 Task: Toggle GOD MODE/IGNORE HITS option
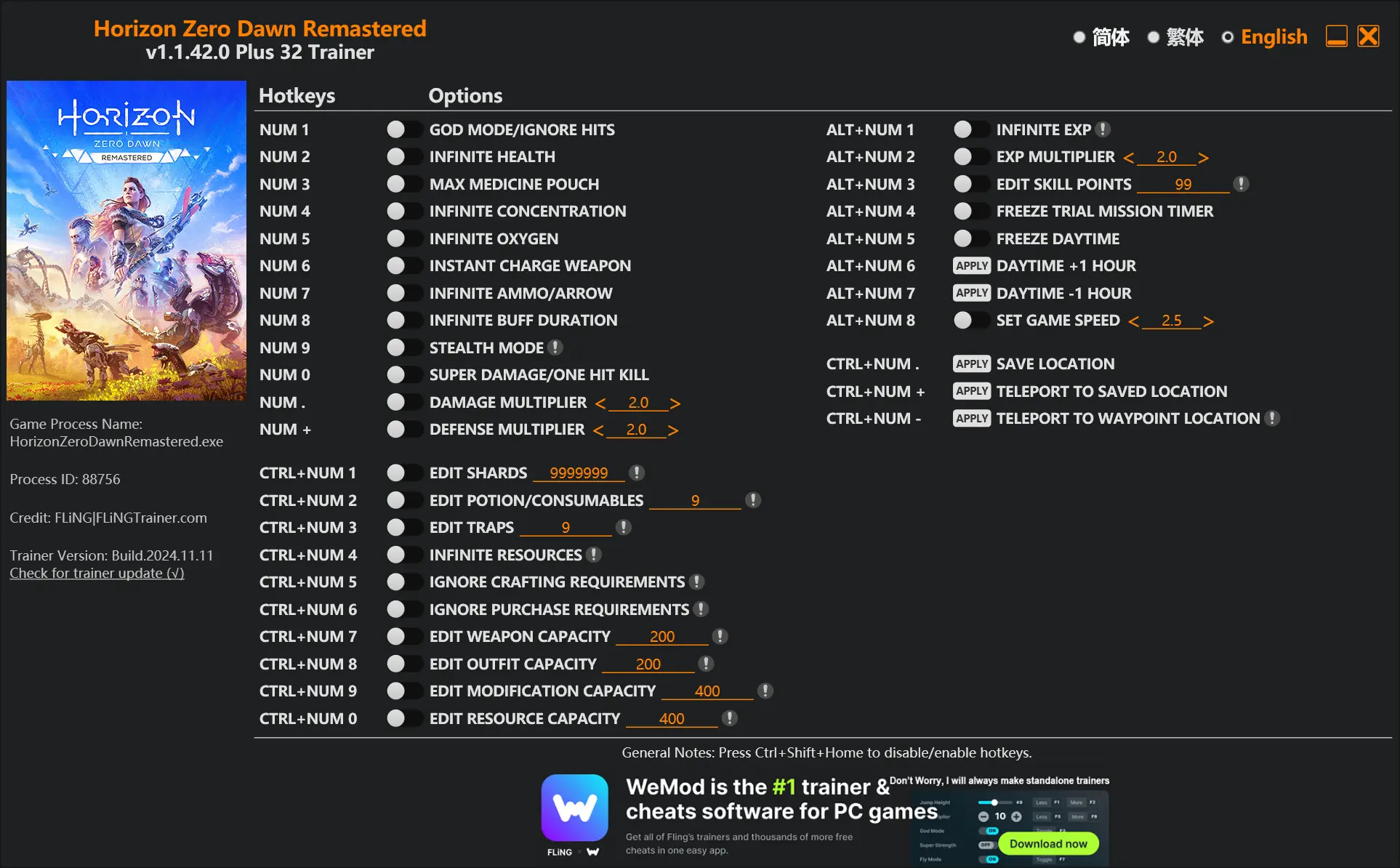pyautogui.click(x=400, y=128)
